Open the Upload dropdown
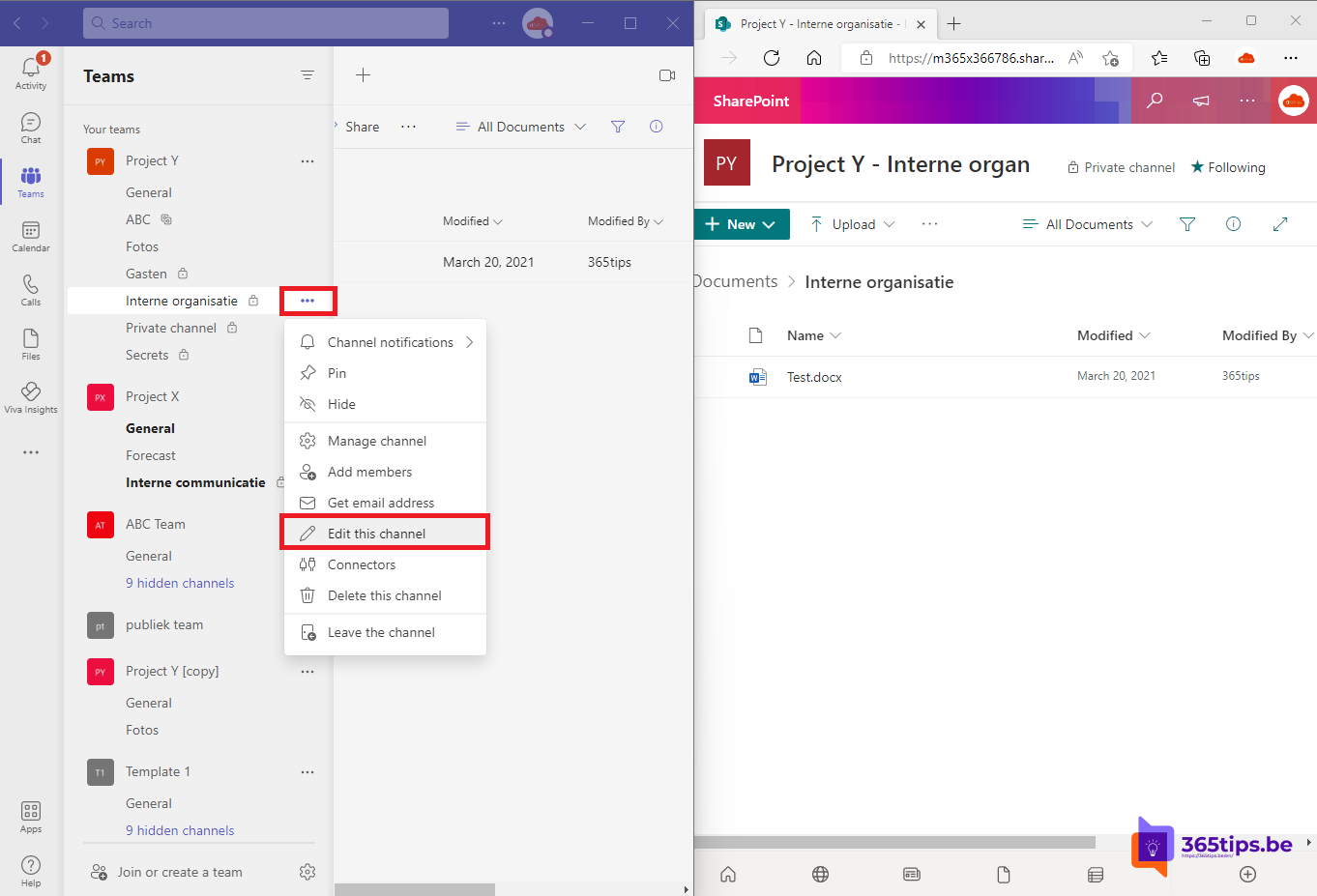 click(x=852, y=223)
